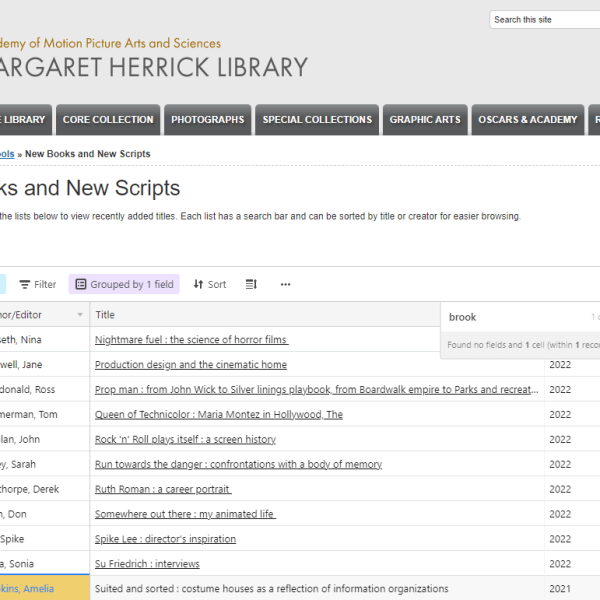The image size is (600, 600).
Task: Open the Photographs tab
Action: (207, 120)
